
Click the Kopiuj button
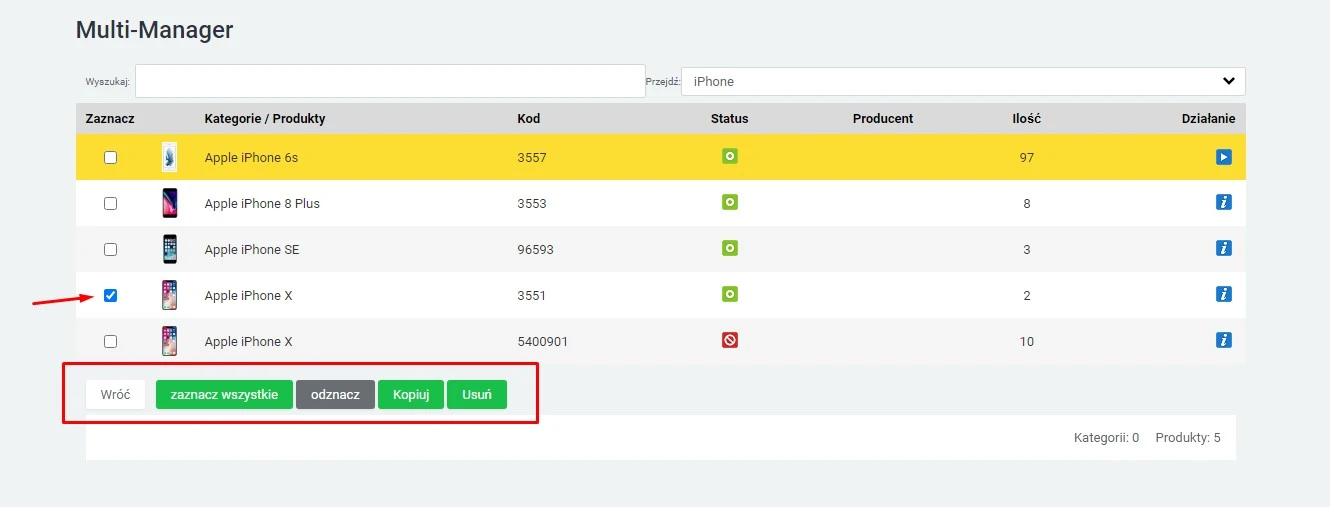pyautogui.click(x=411, y=395)
